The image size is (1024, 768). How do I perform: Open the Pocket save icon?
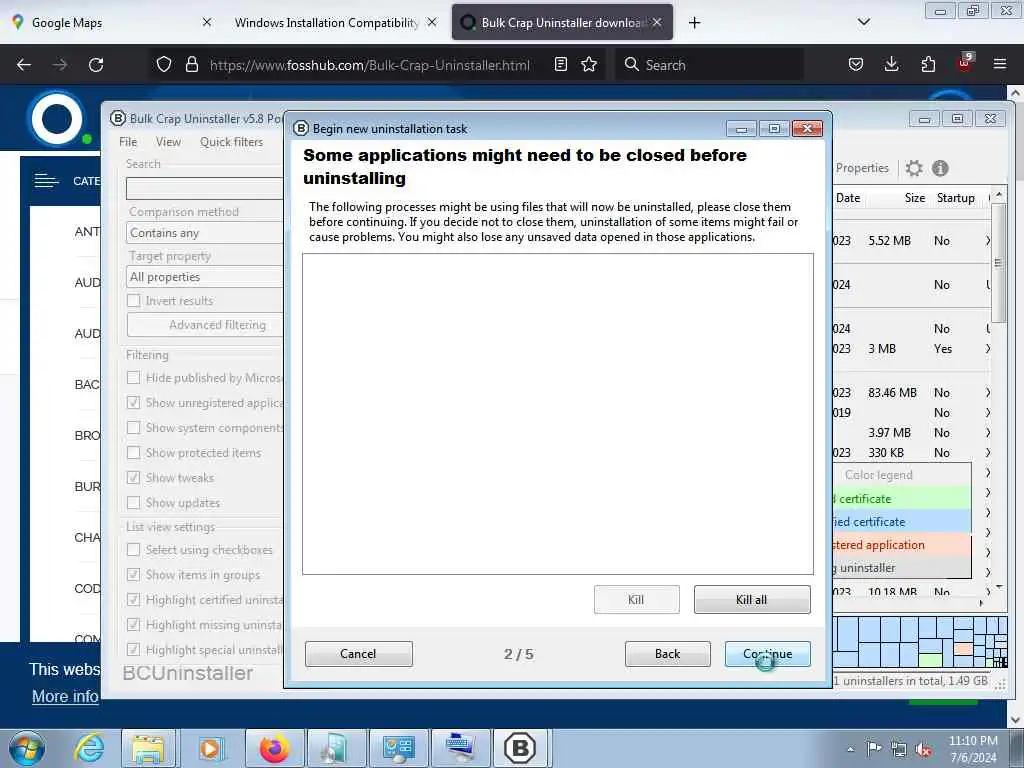tap(856, 65)
